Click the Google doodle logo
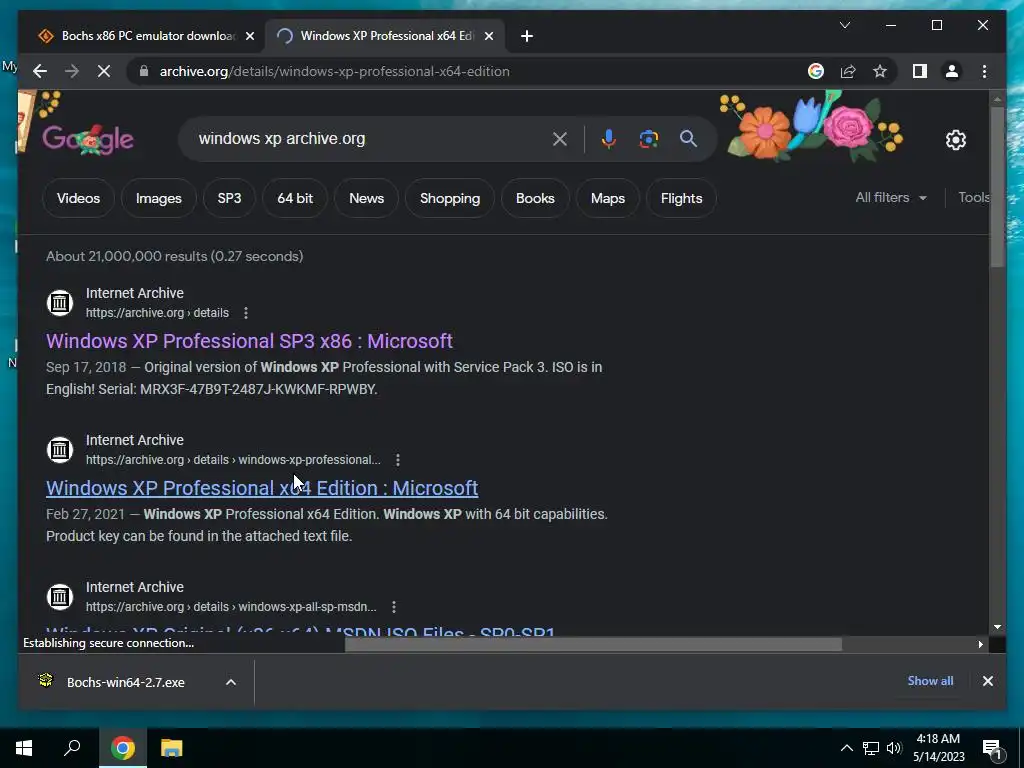 coord(88,139)
